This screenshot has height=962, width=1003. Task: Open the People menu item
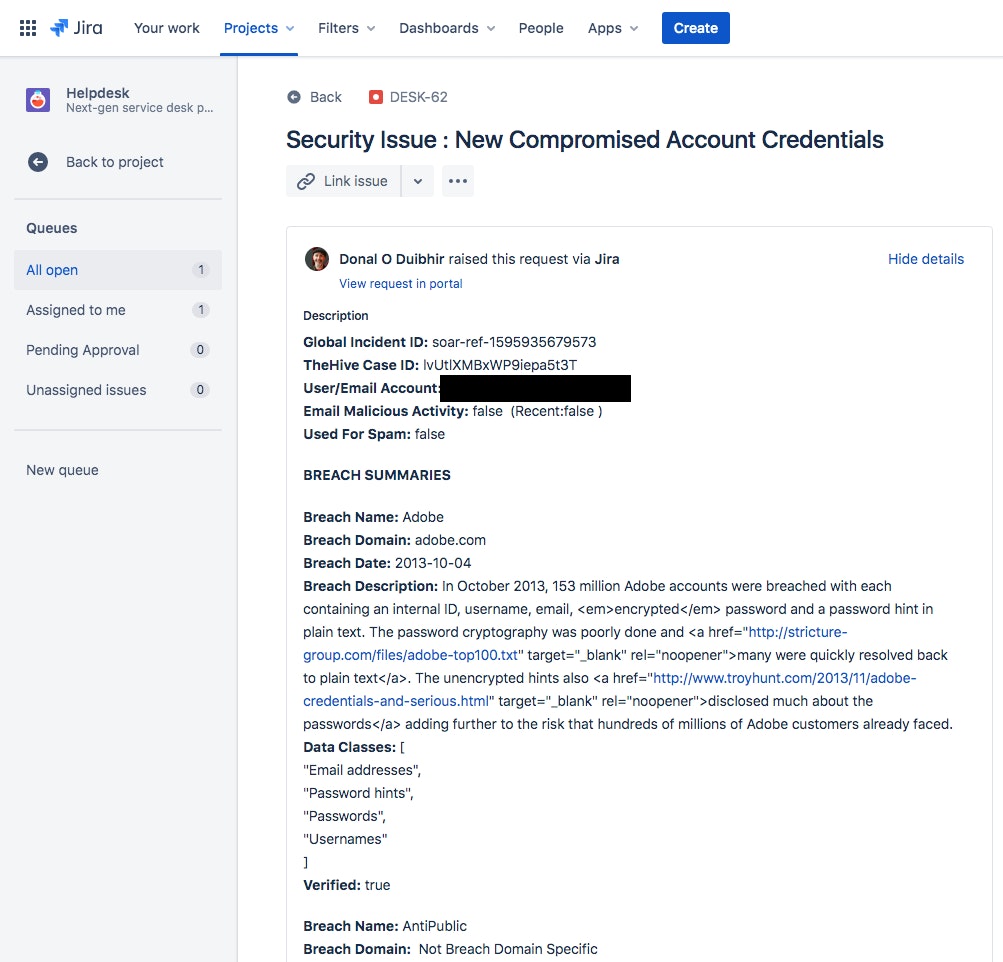pyautogui.click(x=541, y=28)
